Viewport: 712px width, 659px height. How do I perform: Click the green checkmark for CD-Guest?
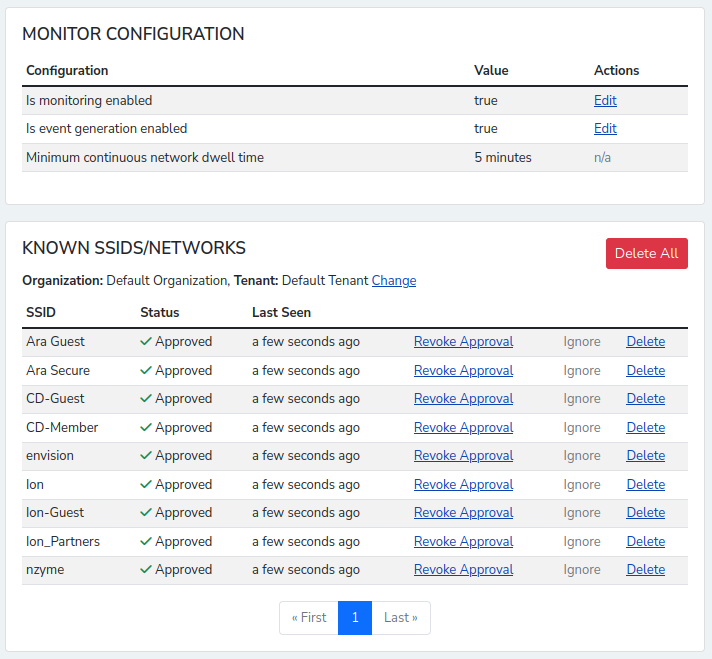click(x=146, y=399)
